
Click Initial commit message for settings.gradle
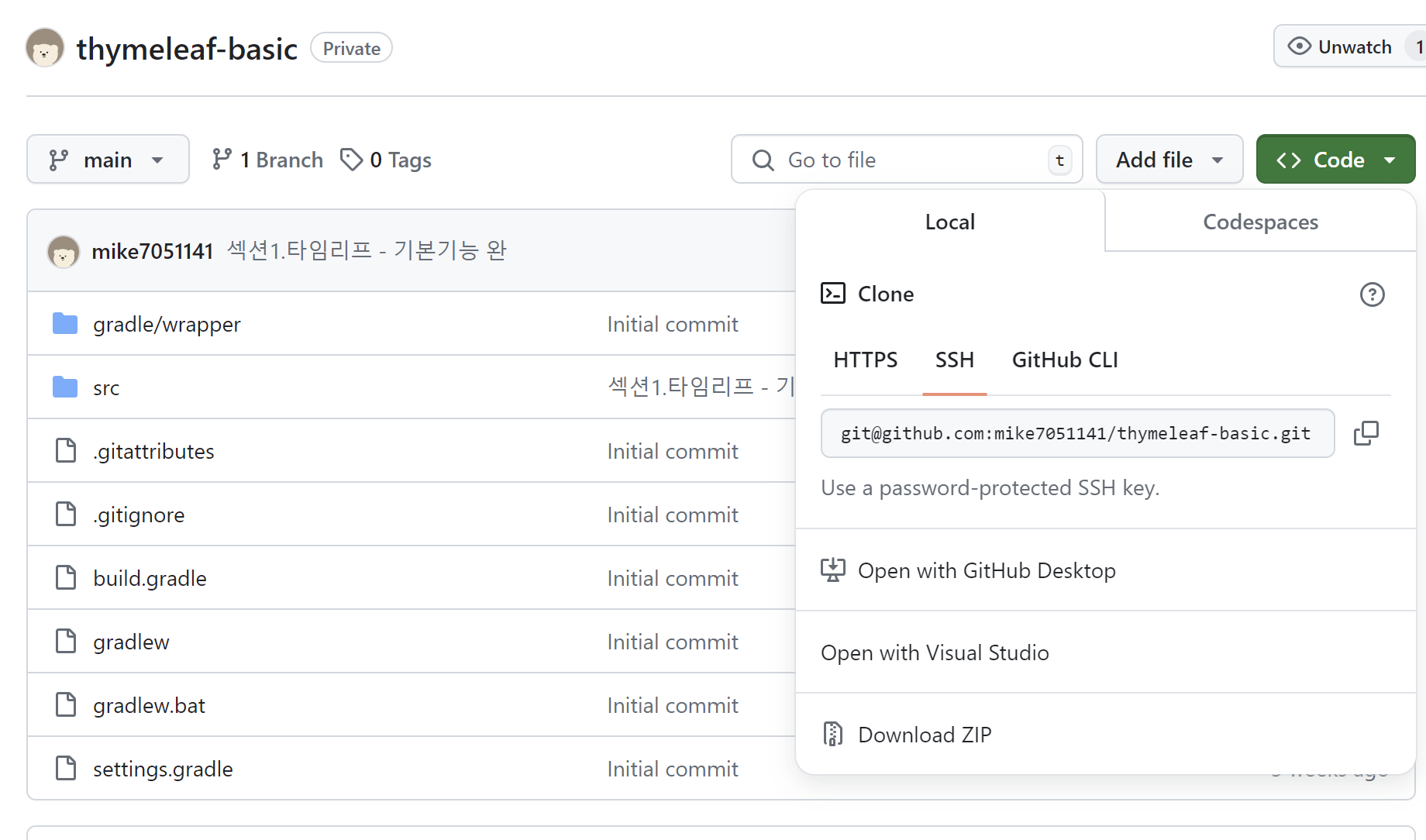click(x=673, y=769)
